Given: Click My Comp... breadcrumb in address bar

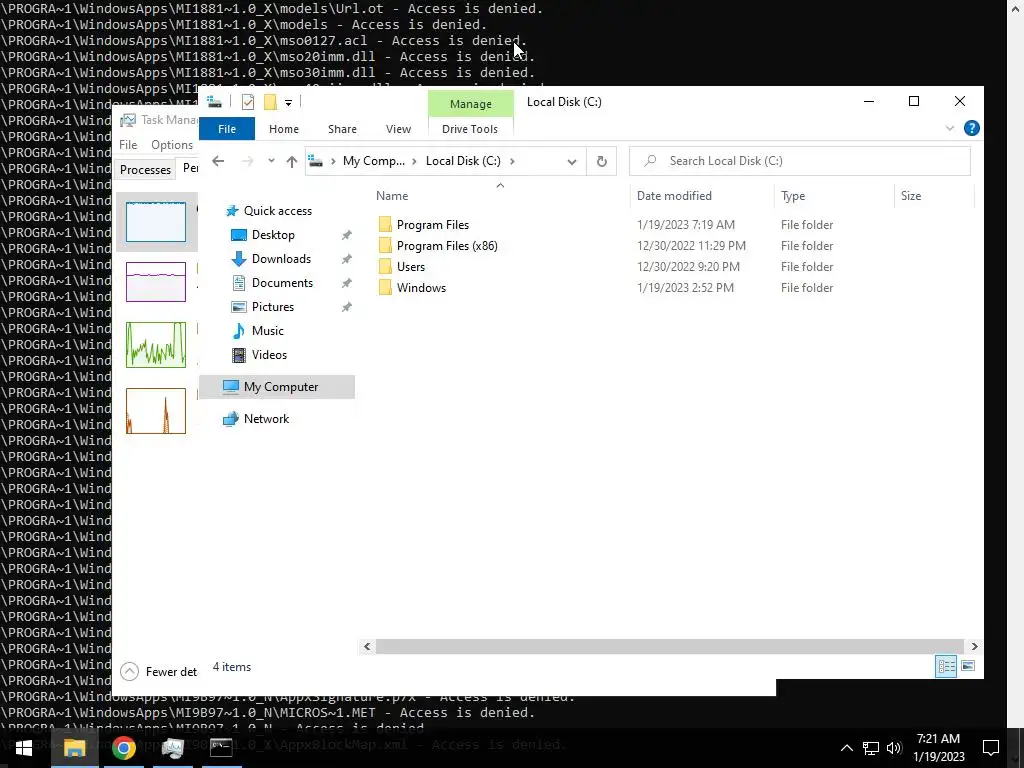Looking at the screenshot, I should pyautogui.click(x=374, y=161).
